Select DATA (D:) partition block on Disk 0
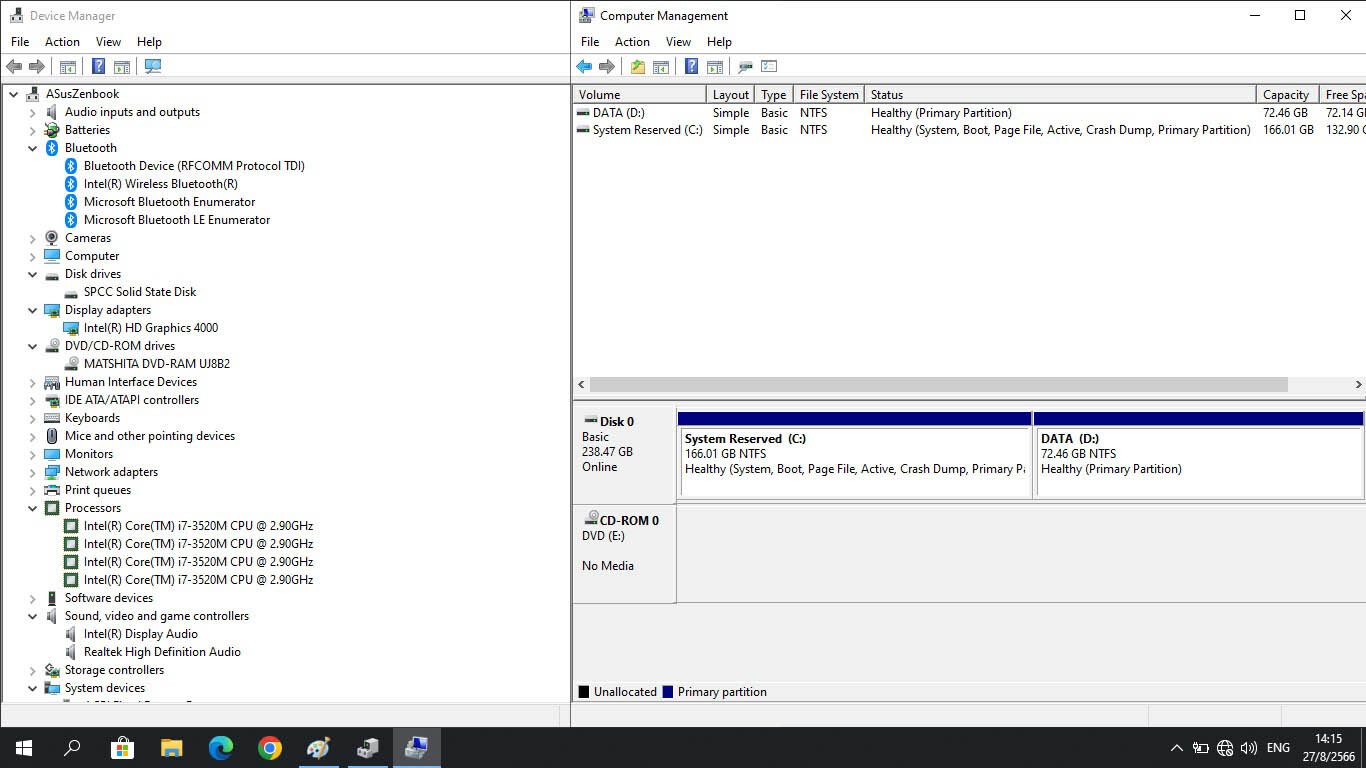Viewport: 1366px width, 768px height. (1198, 454)
